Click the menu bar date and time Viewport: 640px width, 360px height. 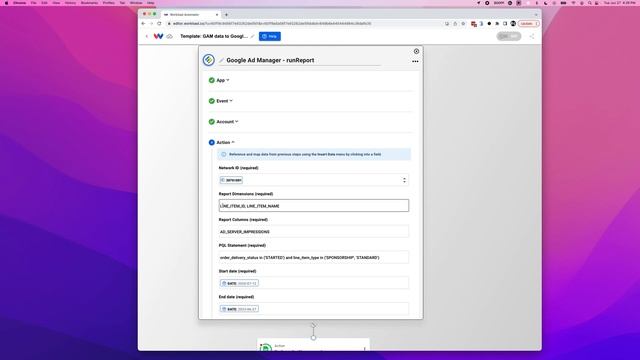619,3
